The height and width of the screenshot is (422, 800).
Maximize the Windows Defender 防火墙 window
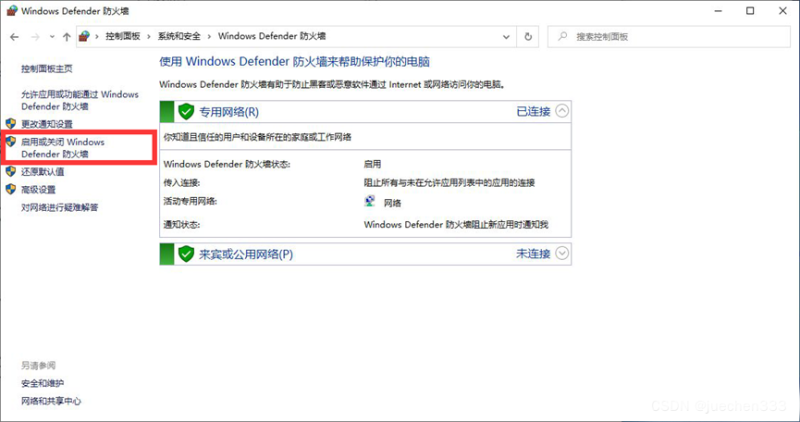[750, 11]
